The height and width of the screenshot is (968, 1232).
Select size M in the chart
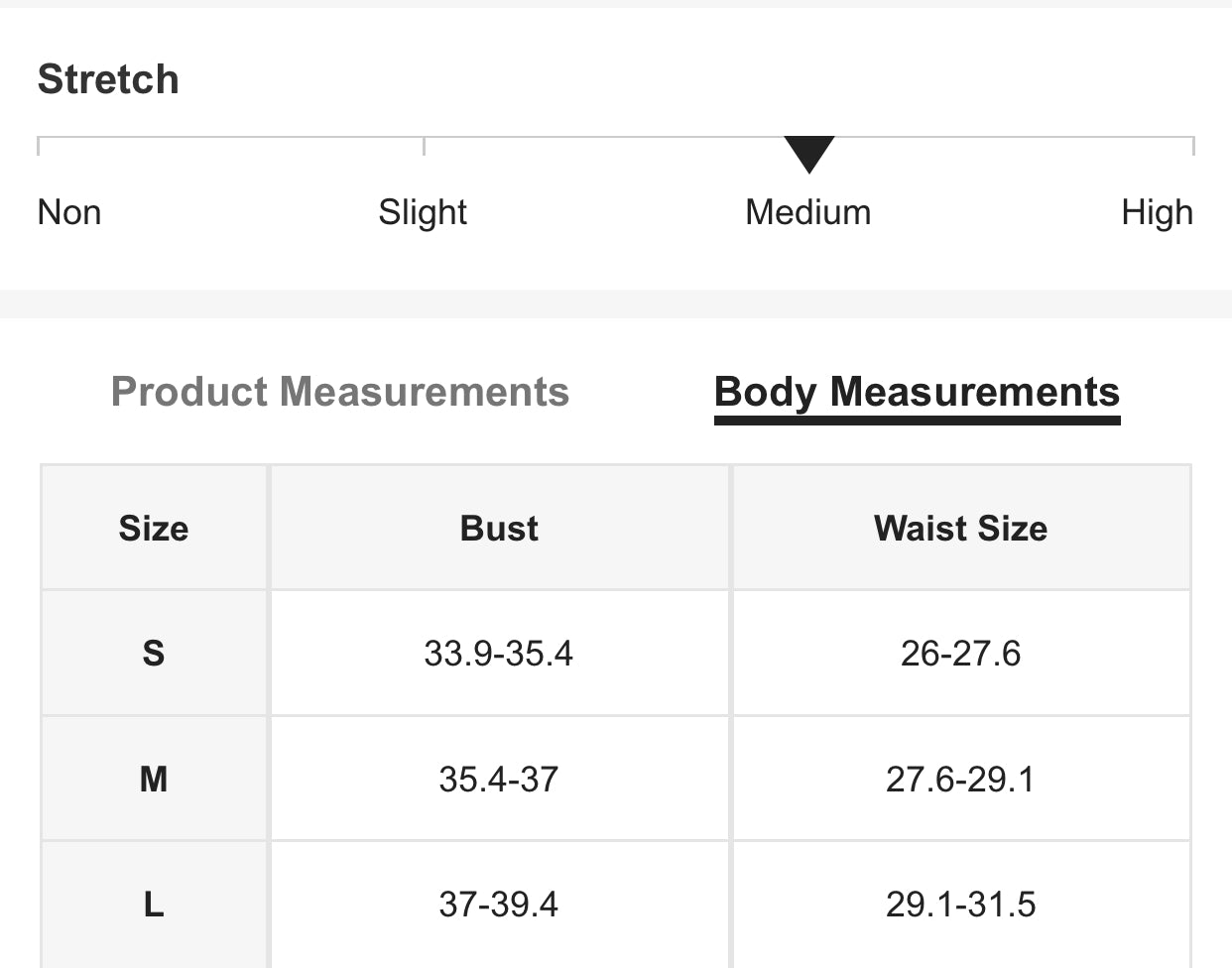click(154, 779)
